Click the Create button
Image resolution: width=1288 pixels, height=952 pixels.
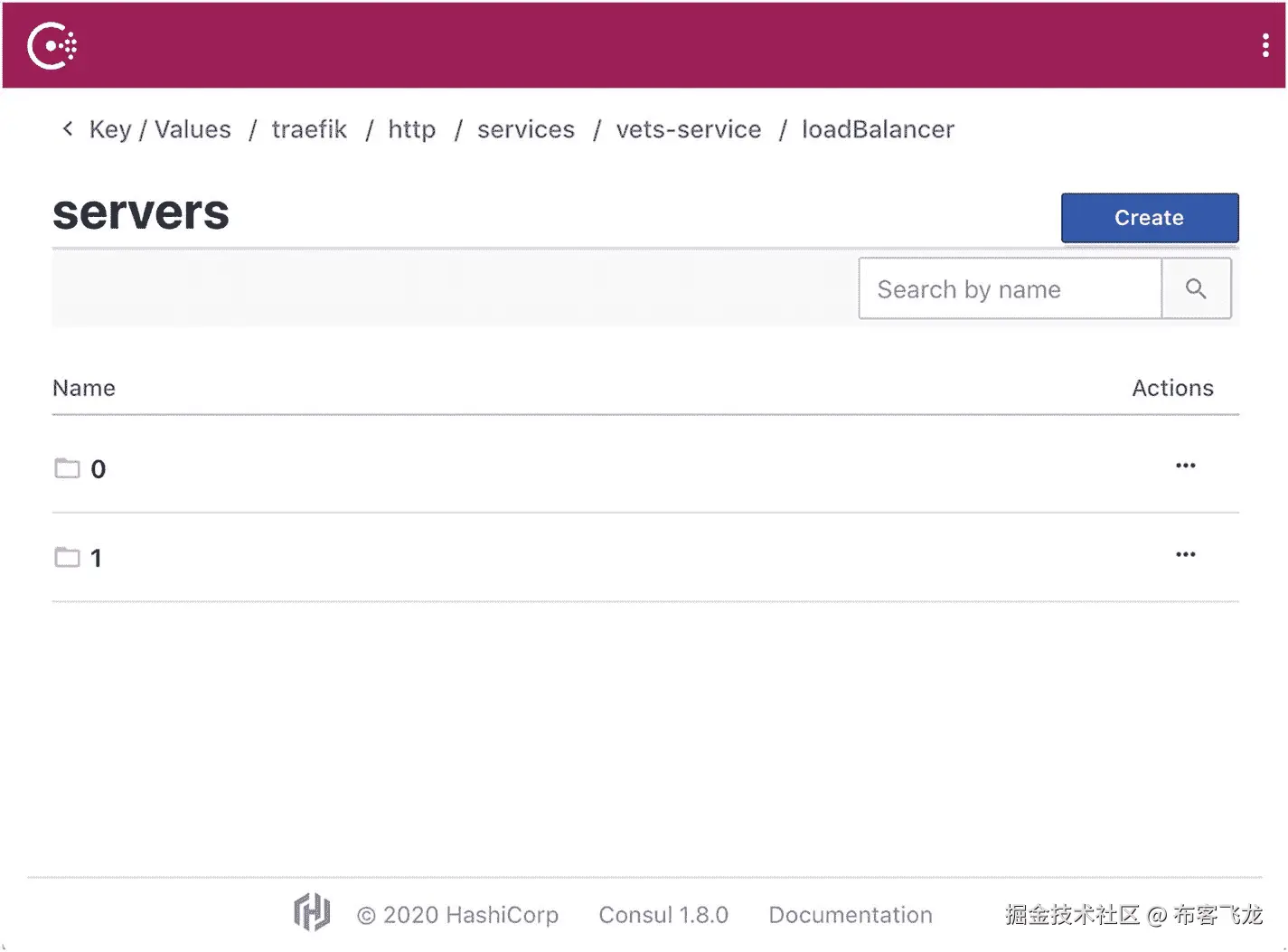point(1150,218)
